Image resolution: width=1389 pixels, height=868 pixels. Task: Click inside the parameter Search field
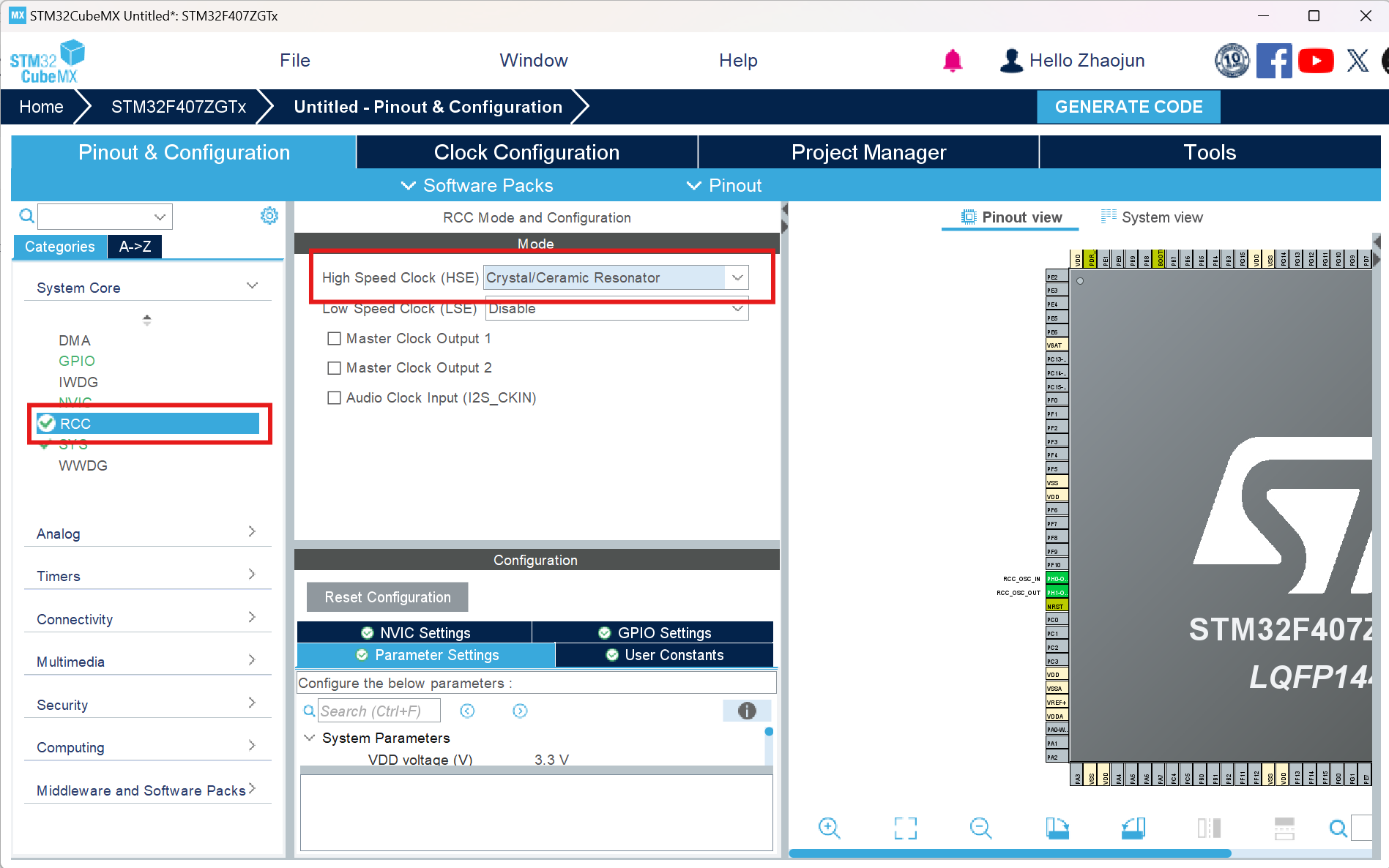click(x=379, y=710)
